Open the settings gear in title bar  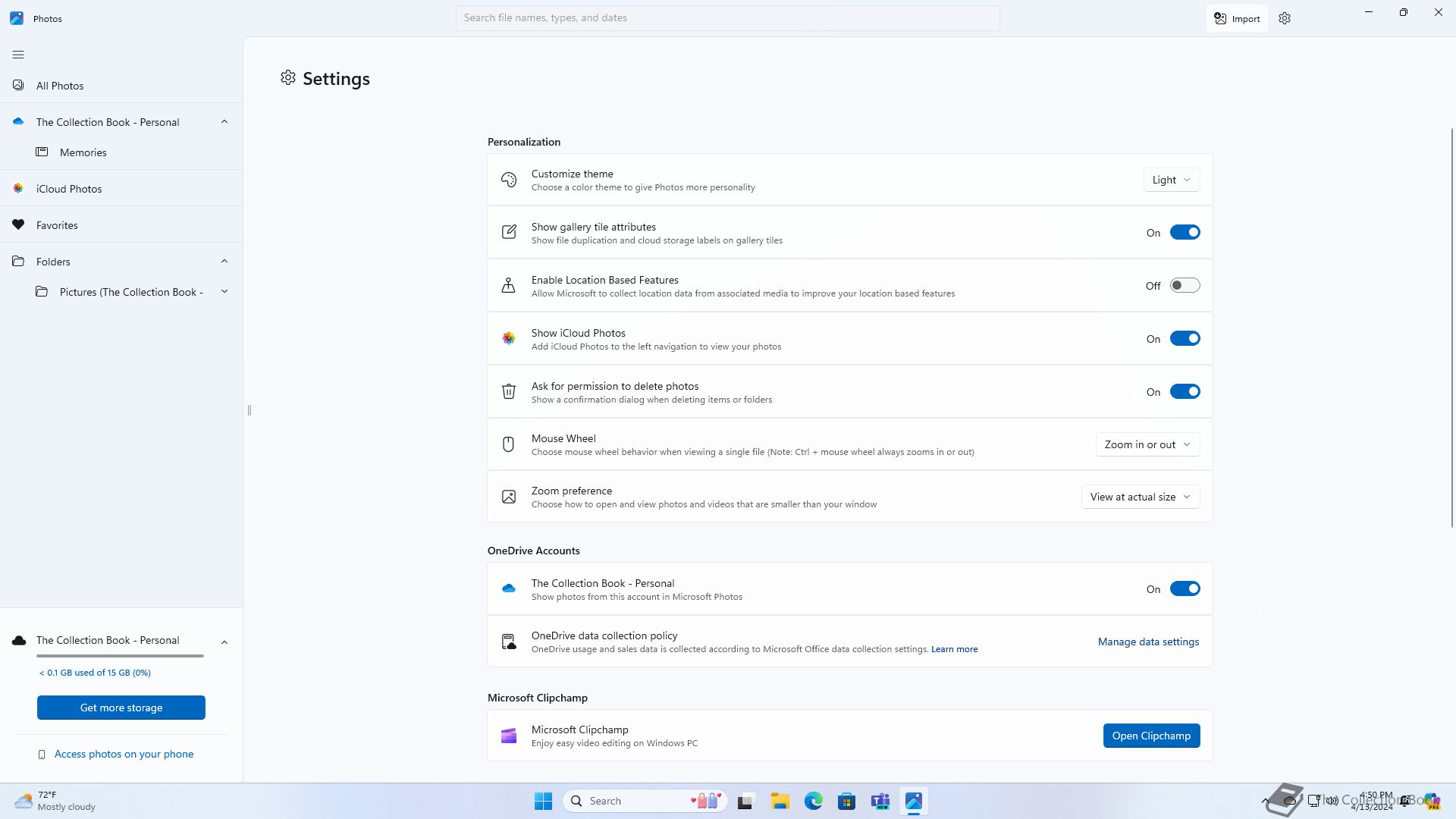1285,18
